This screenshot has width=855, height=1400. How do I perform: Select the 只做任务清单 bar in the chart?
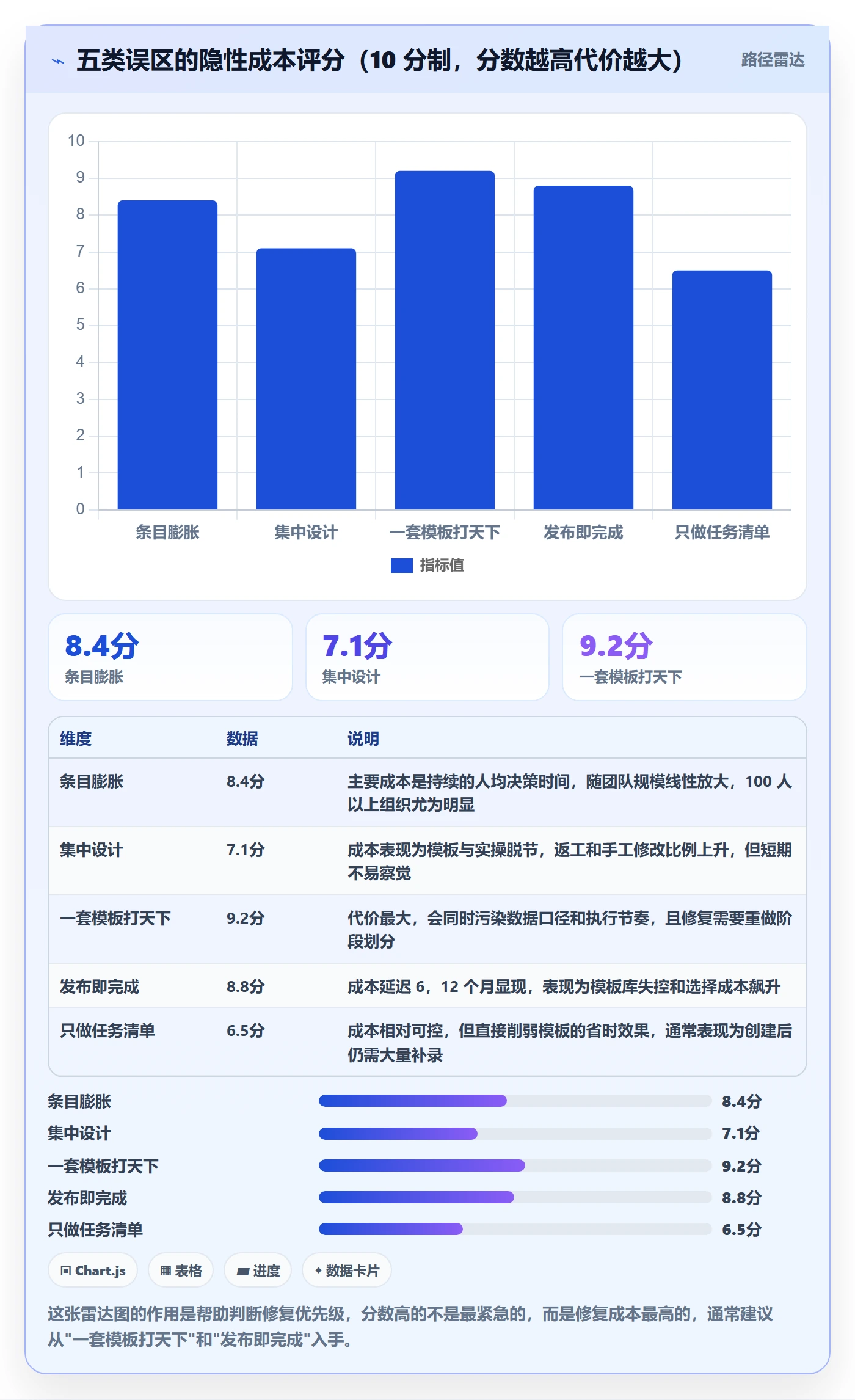pos(722,390)
